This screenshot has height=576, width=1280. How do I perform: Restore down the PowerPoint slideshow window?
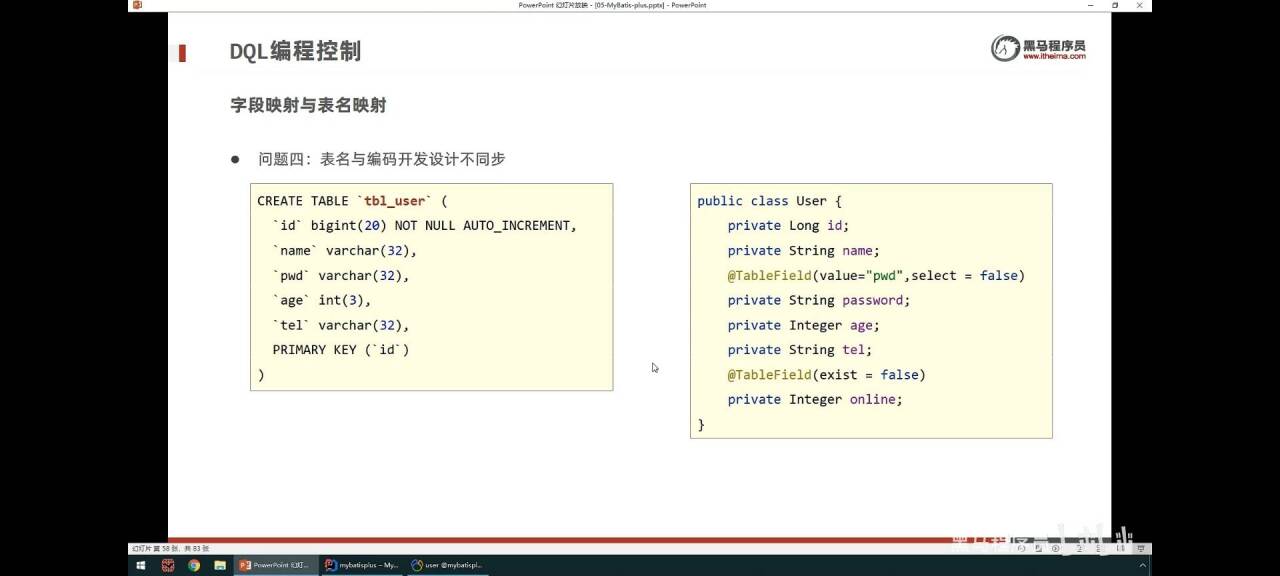pos(1115,5)
